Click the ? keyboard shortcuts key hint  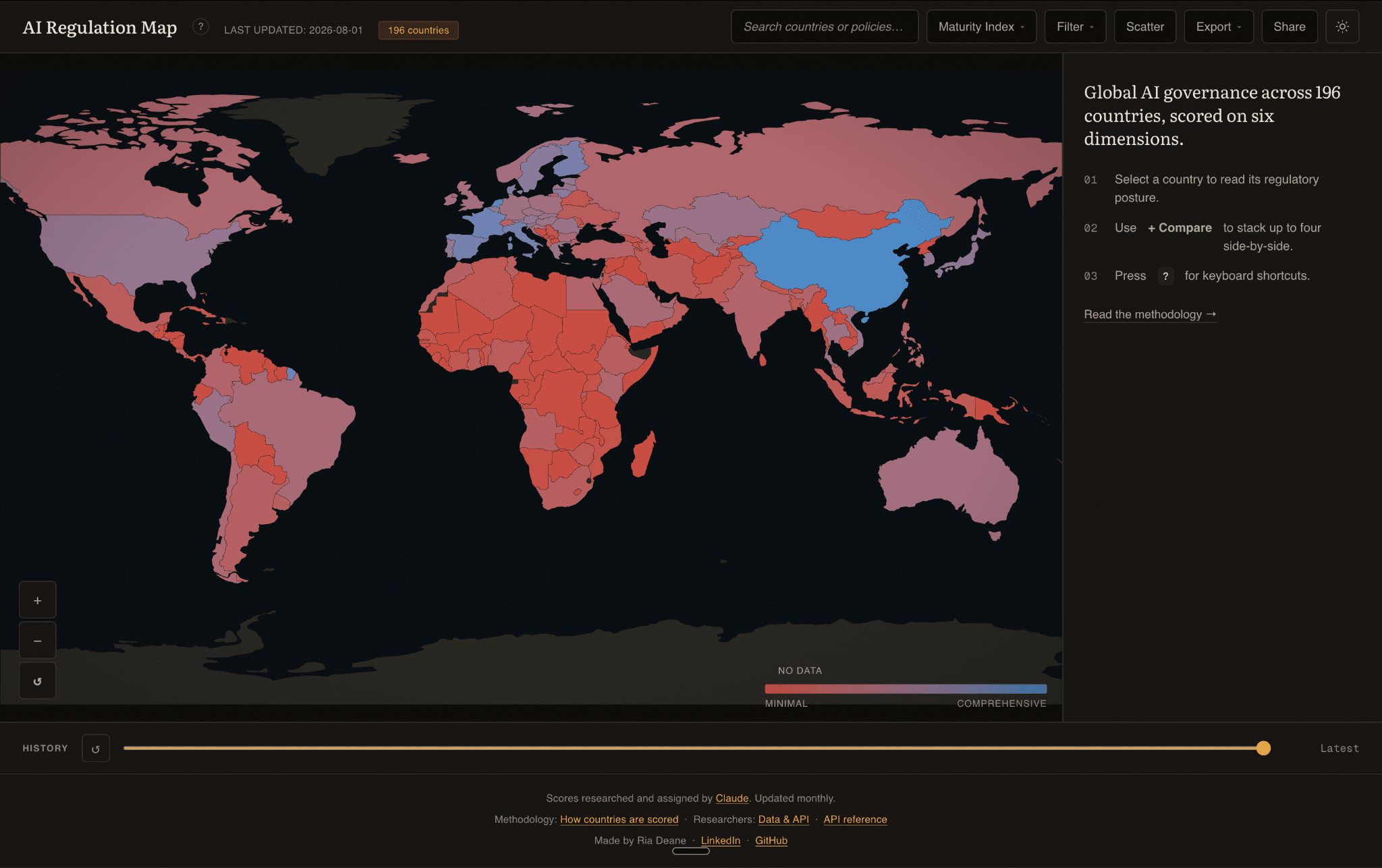click(1165, 277)
